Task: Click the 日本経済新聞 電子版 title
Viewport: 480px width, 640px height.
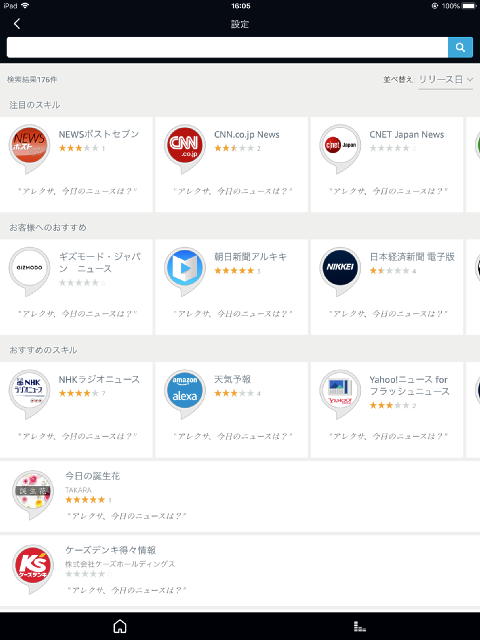Action: pyautogui.click(x=412, y=257)
